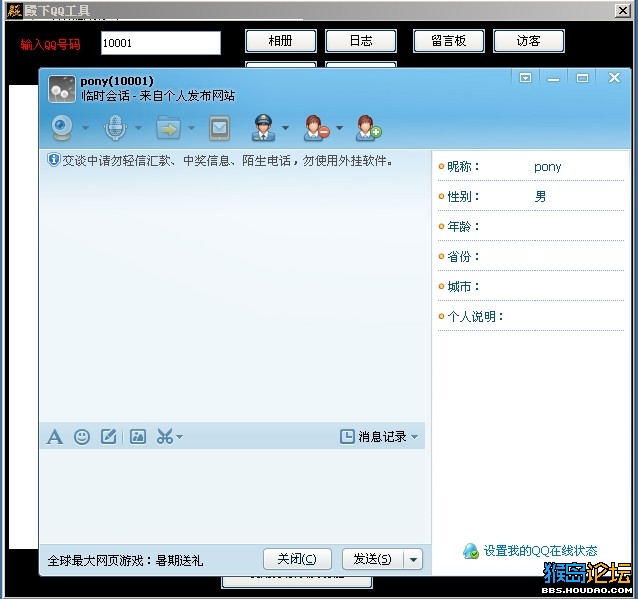The height and width of the screenshot is (599, 638).
Task: Expand the voice call options arrow
Action: click(138, 128)
